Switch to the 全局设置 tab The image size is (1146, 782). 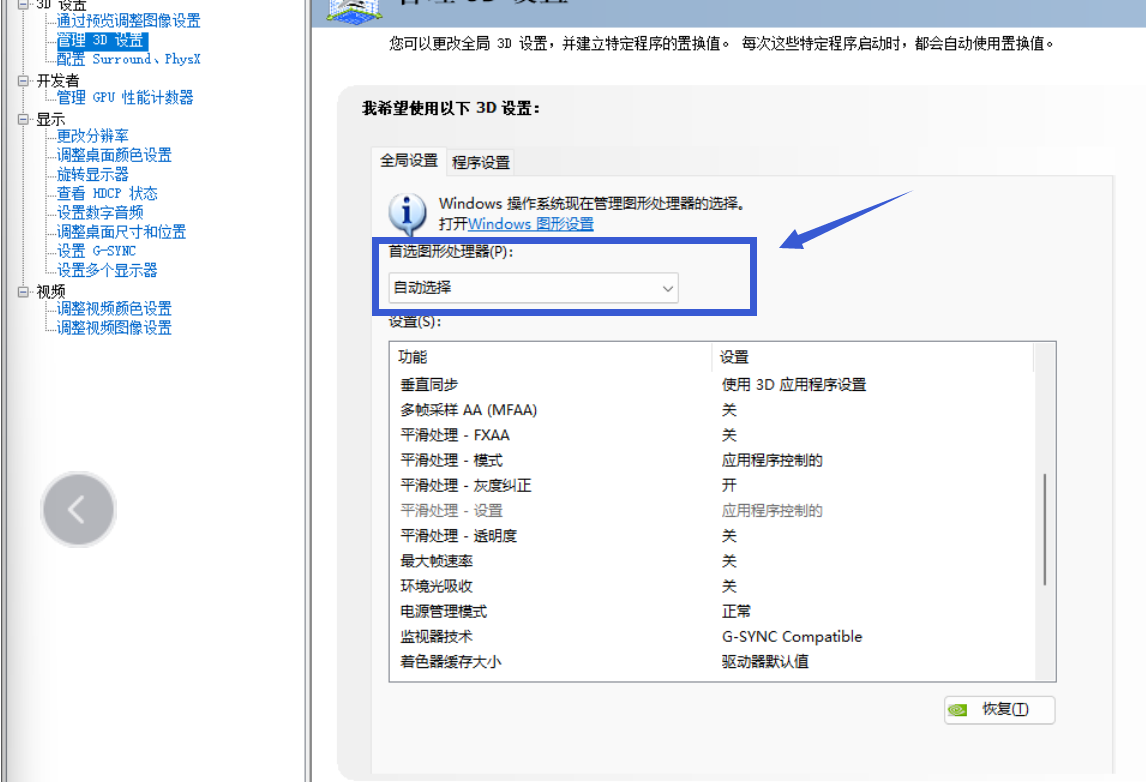pos(409,161)
